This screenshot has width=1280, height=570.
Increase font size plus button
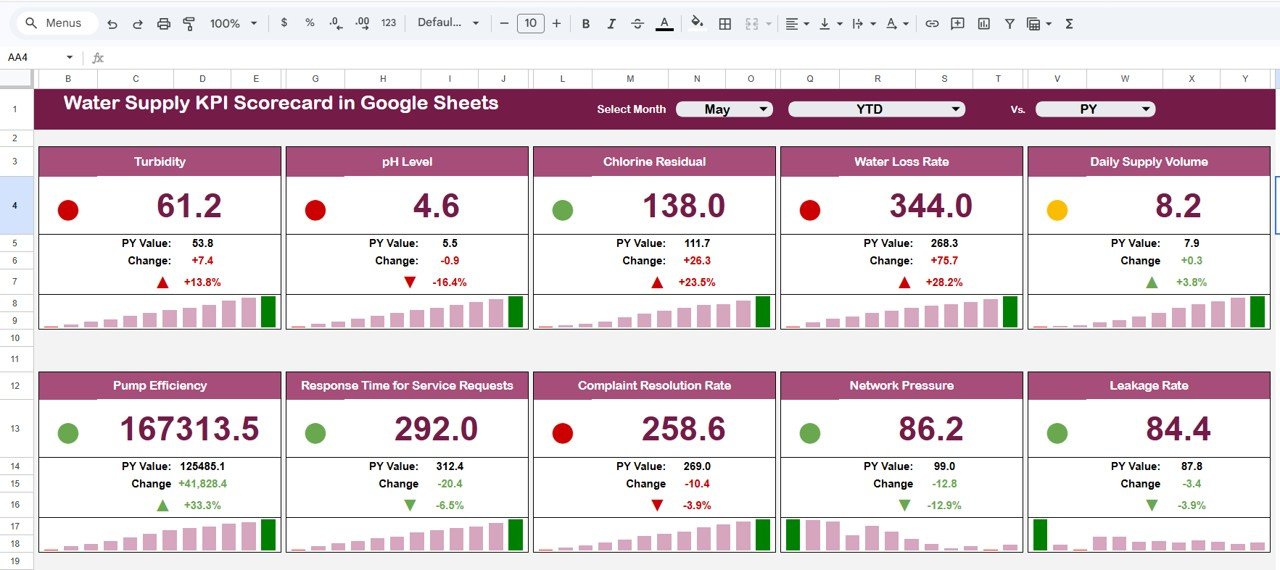(557, 23)
